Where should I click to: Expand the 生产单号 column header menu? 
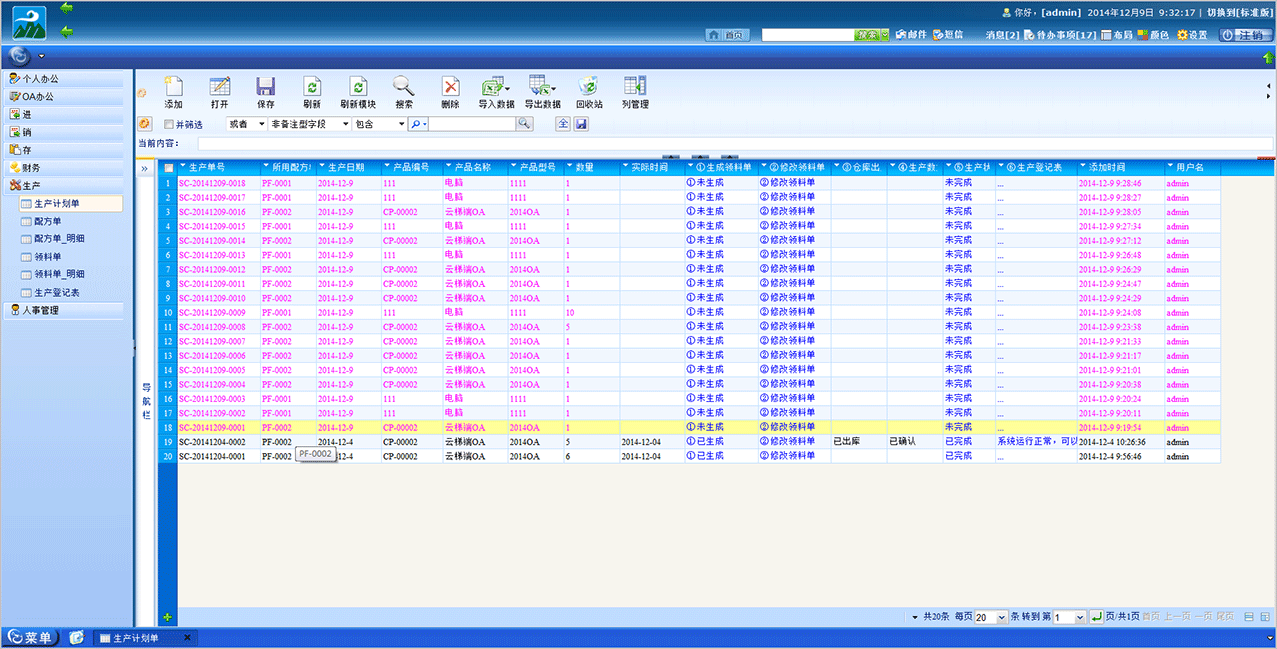(x=183, y=167)
